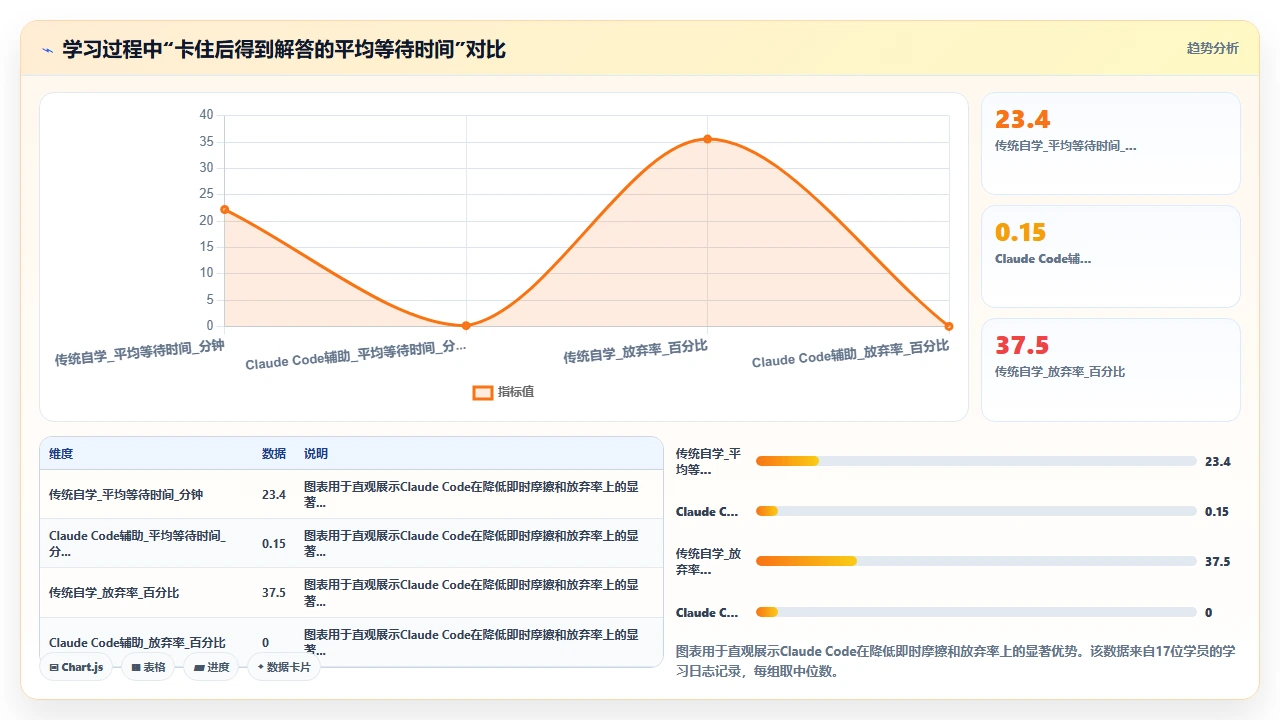Image resolution: width=1280 pixels, height=720 pixels.
Task: Click the progress bar valued 0.15
Action: click(976, 511)
